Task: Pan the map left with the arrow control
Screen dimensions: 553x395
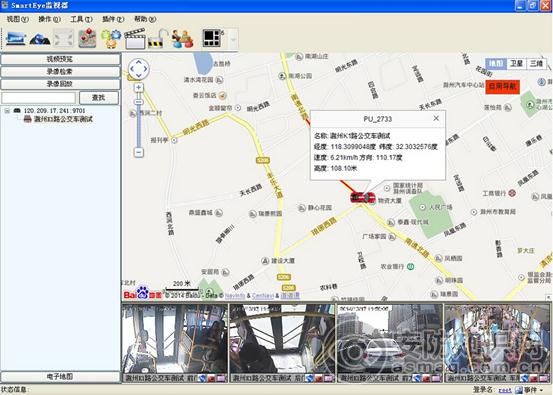Action: (x=132, y=69)
